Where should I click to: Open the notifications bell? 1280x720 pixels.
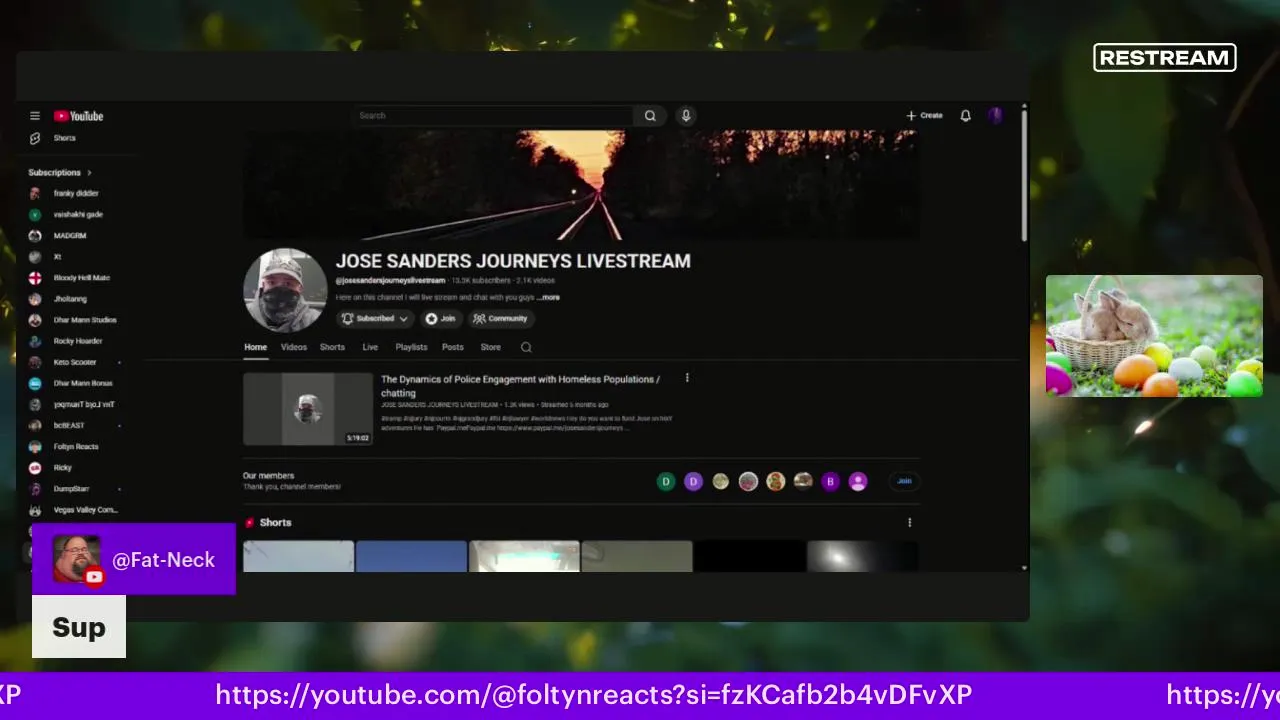pos(965,116)
